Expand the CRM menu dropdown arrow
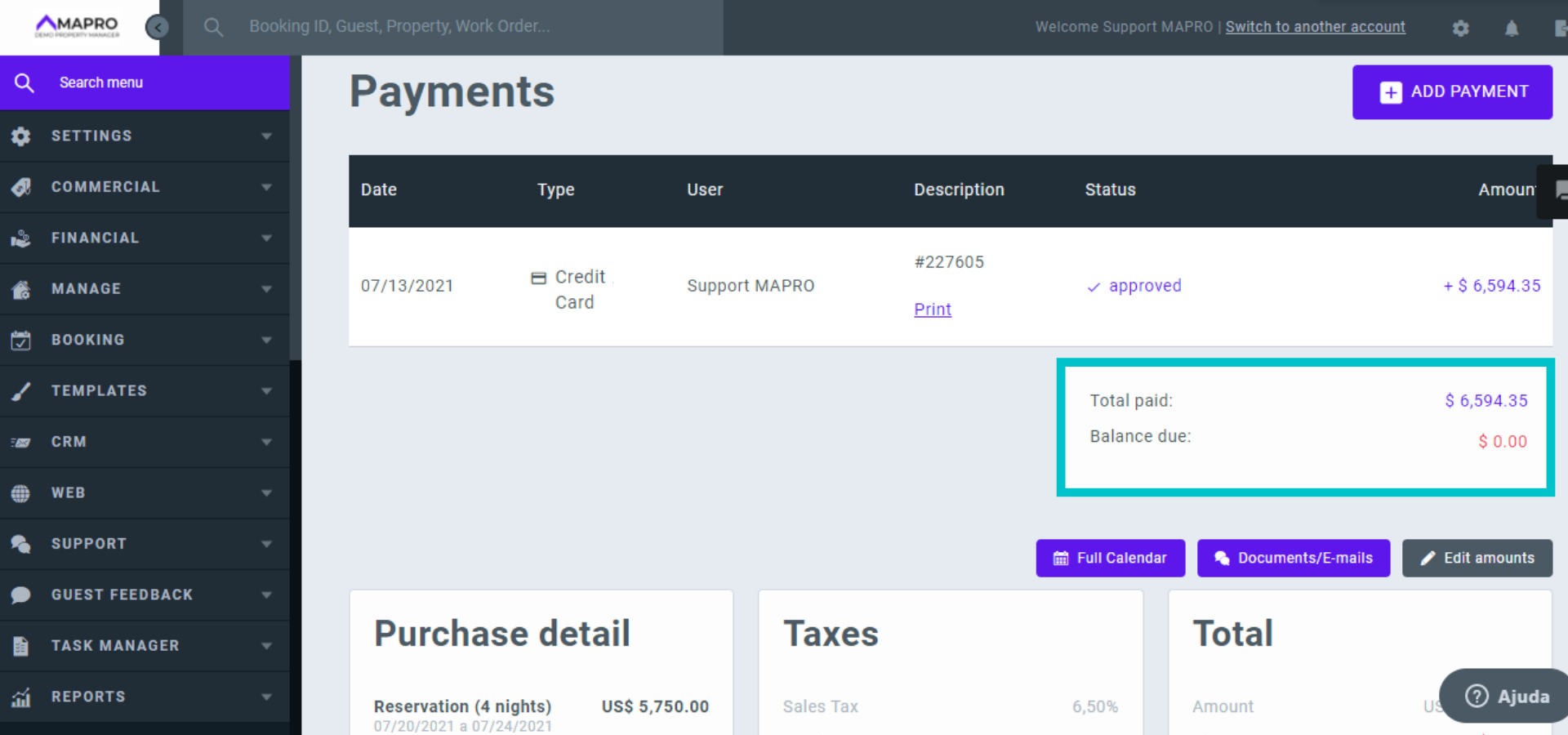1568x735 pixels. [x=266, y=442]
